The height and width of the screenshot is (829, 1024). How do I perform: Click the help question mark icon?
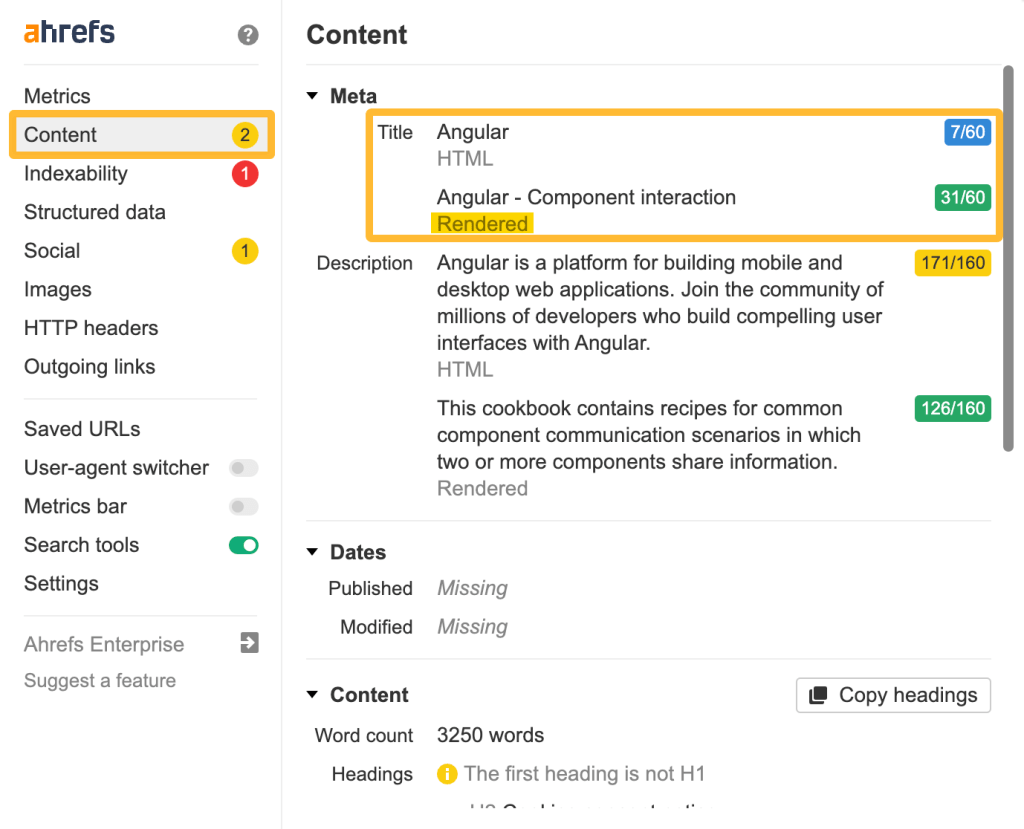tap(248, 35)
